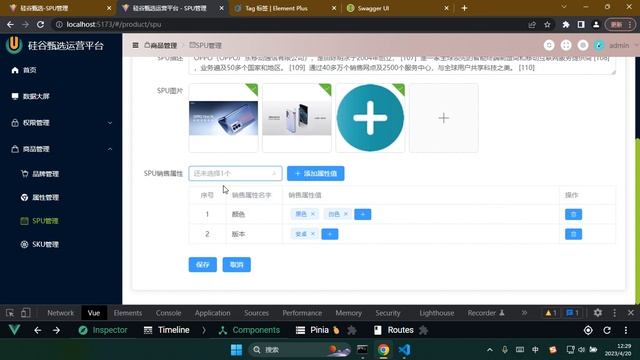Image resolution: width=640 pixels, height=360 pixels.
Task: Launch Visual Studio Code from the taskbar
Action: pyautogui.click(x=404, y=350)
